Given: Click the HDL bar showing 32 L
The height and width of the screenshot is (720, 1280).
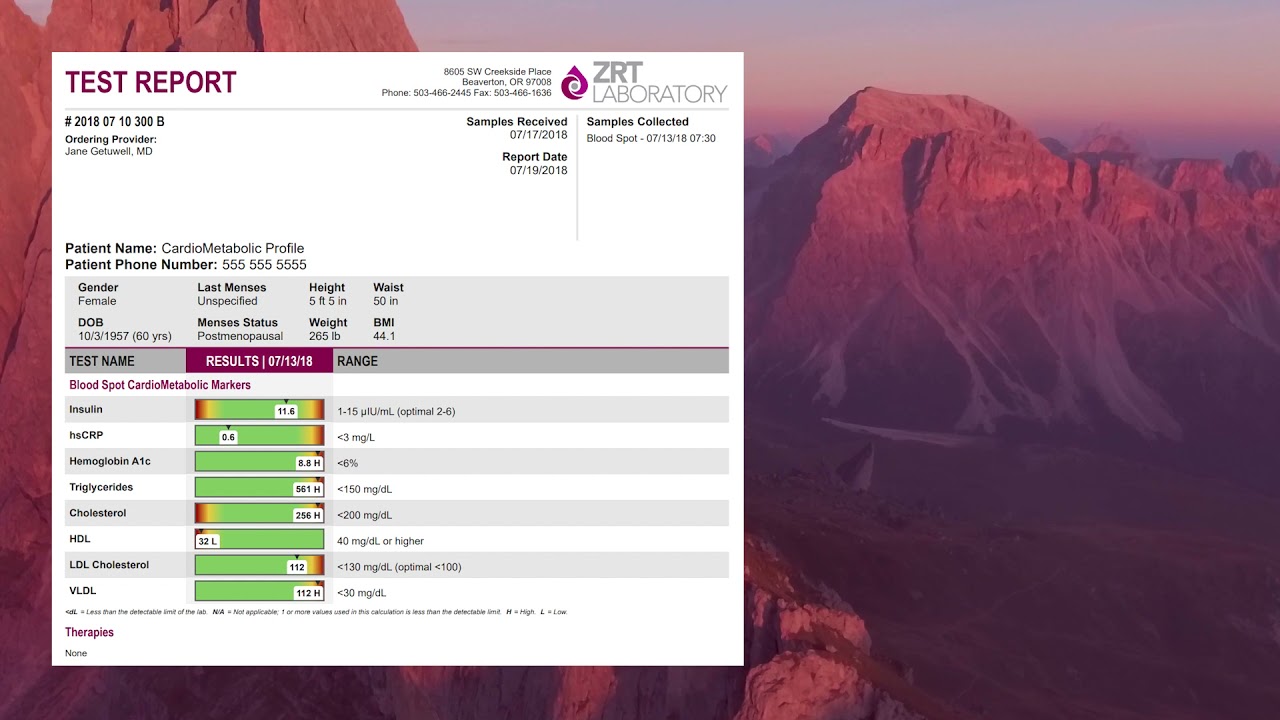Looking at the screenshot, I should coord(259,540).
